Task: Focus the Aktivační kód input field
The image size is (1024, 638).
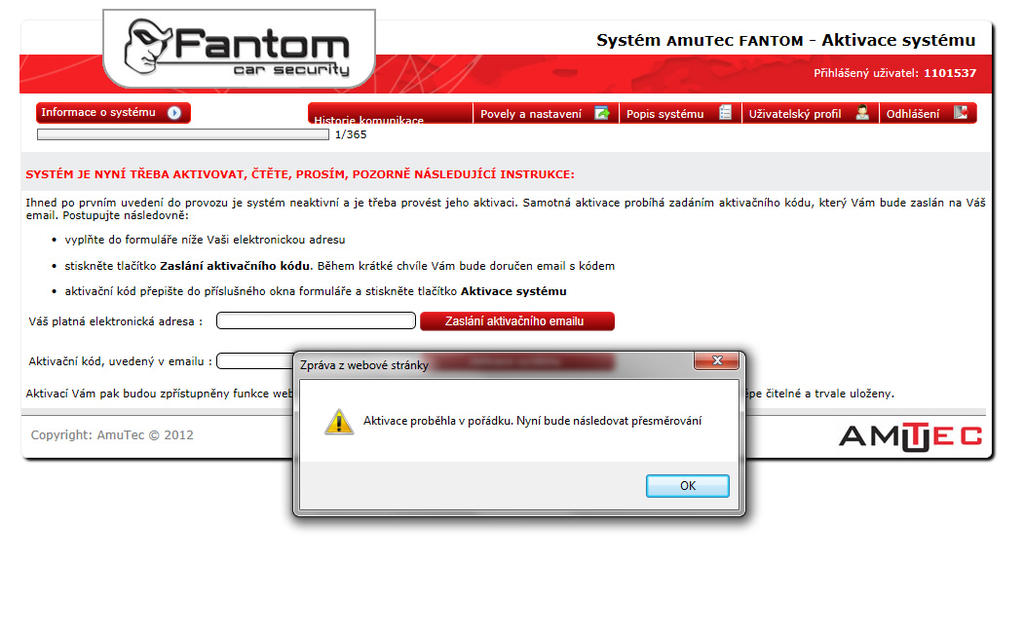Action: pos(255,361)
